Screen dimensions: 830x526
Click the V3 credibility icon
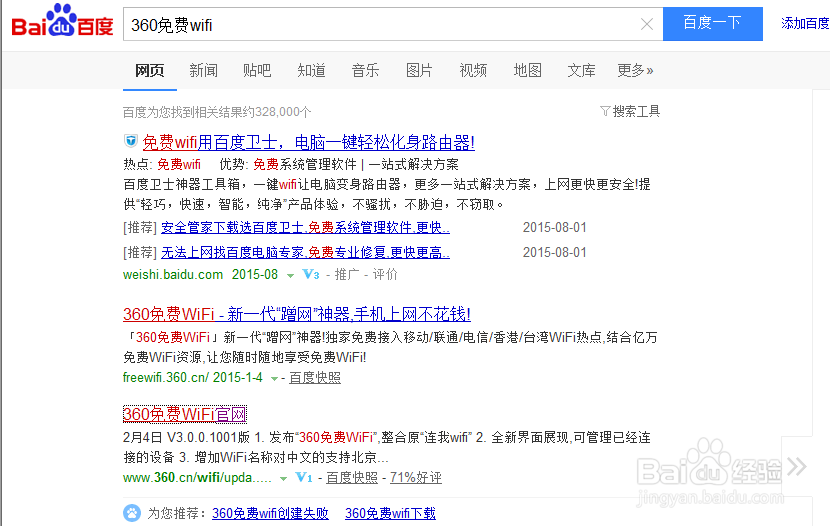pyautogui.click(x=311, y=274)
